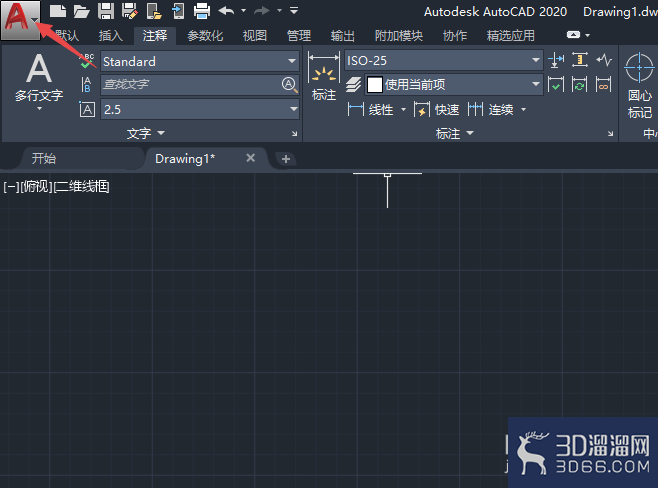The width and height of the screenshot is (658, 488).
Task: Add a new drawing tab with plus
Action: [x=286, y=159]
